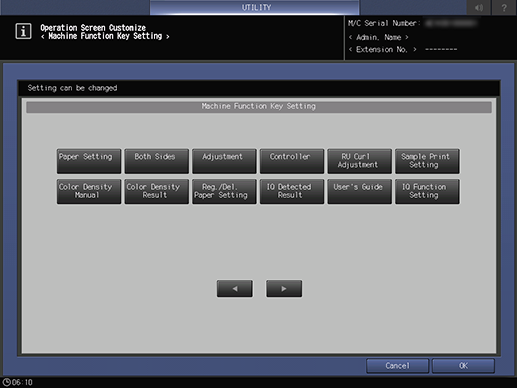Viewport: 517px width, 388px height.
Task: Select the Color Density Result key
Action: (x=156, y=191)
